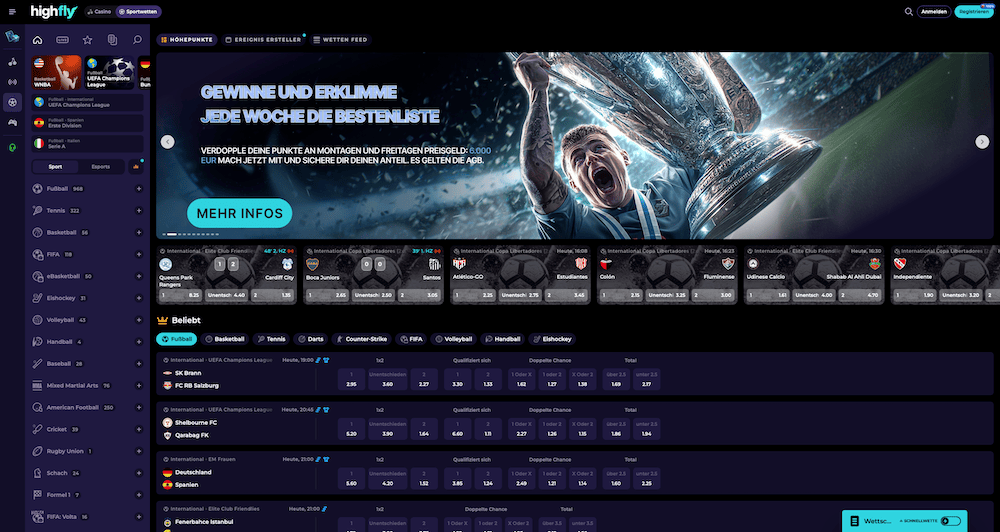Advance banner with the right arrow
Screen dimensions: 1000x532
(x=982, y=142)
